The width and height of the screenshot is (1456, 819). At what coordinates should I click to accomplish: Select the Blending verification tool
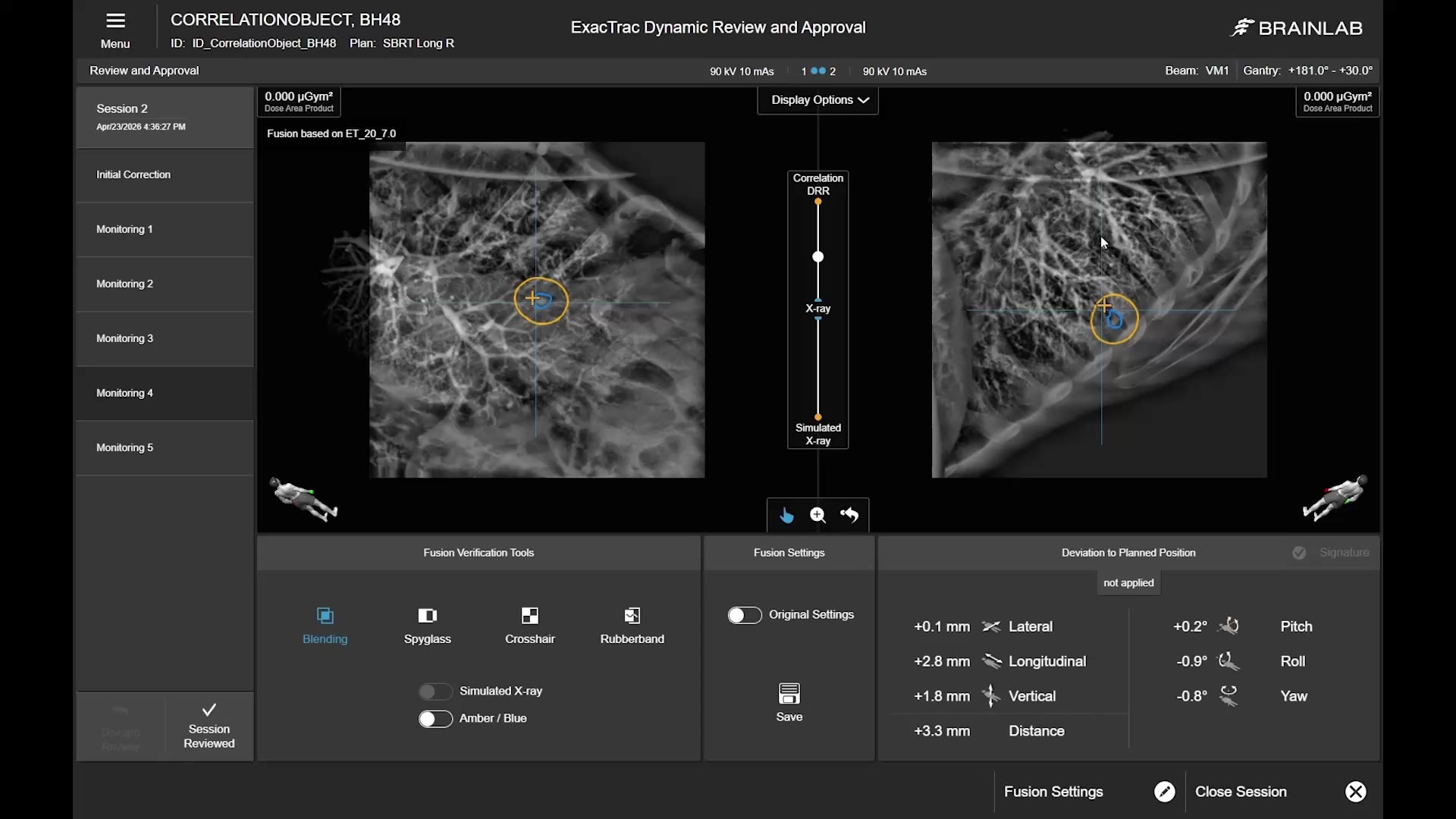325,626
